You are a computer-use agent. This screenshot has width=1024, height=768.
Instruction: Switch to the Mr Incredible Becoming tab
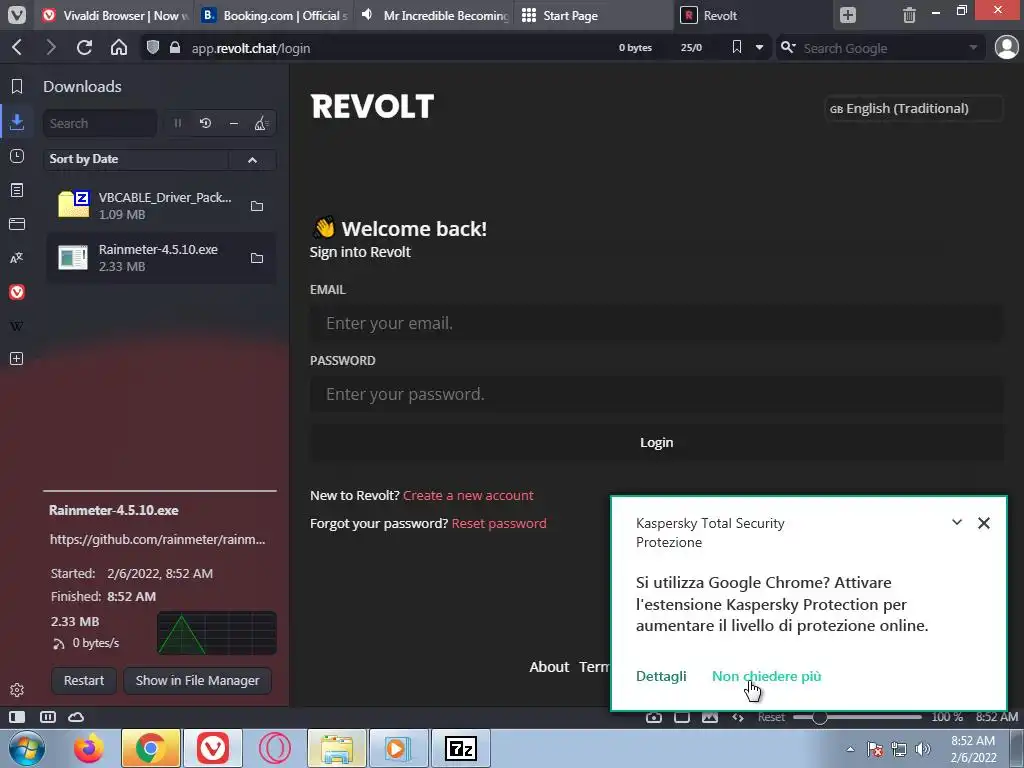coord(434,15)
